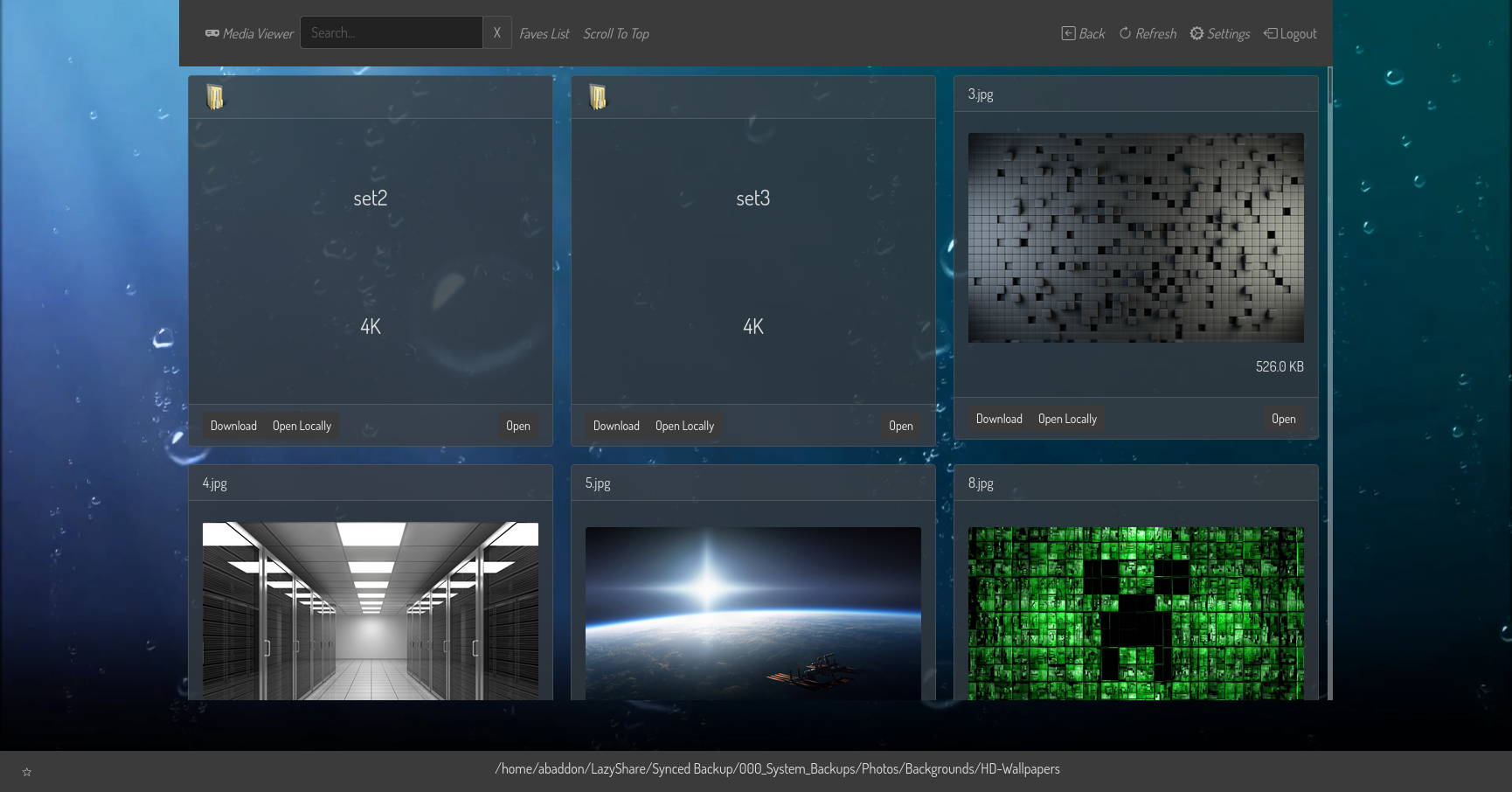Download the 3.jpg image
Viewport: 1512px width, 792px height.
(999, 419)
